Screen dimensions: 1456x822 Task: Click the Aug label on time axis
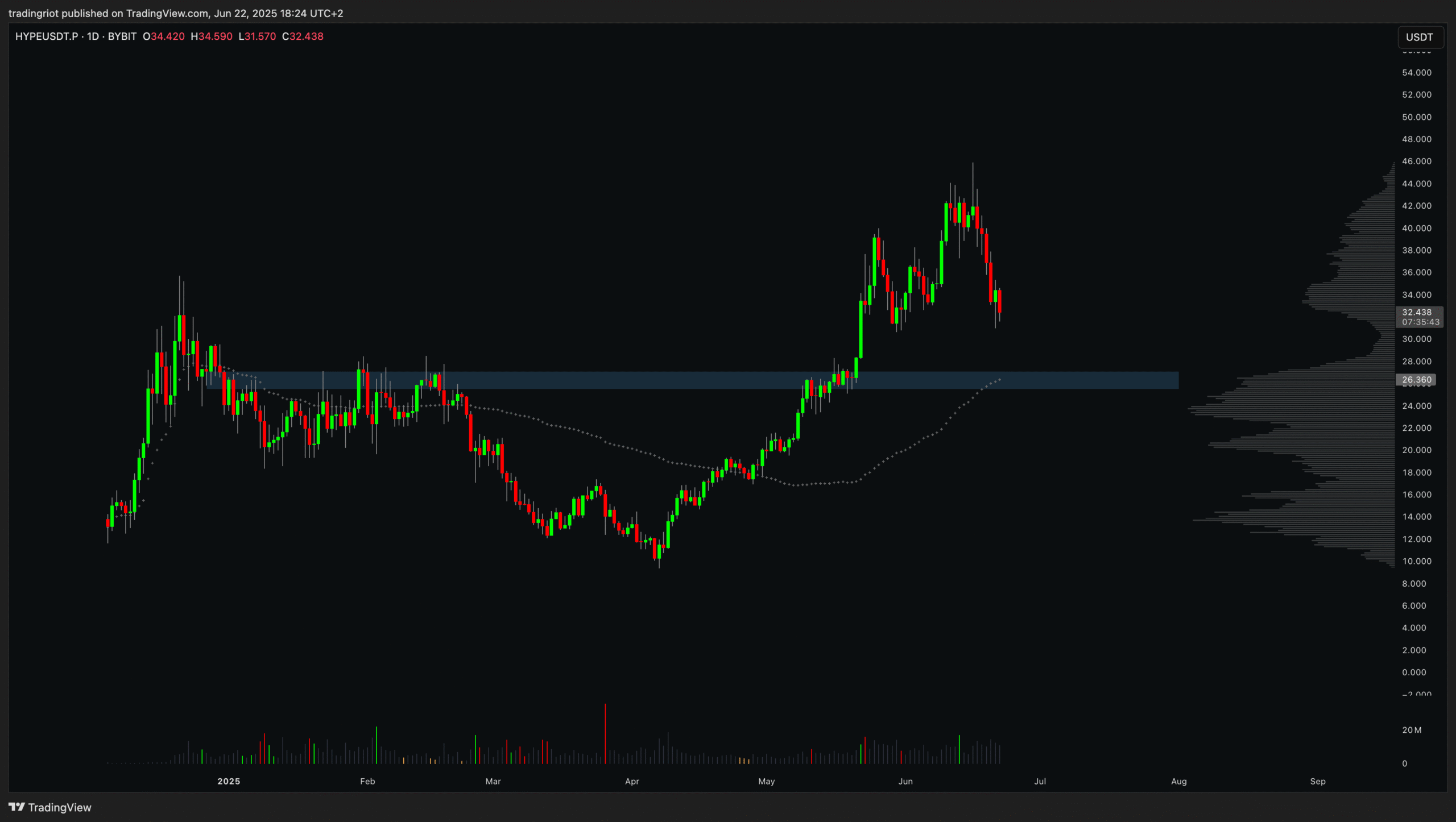(x=1179, y=781)
